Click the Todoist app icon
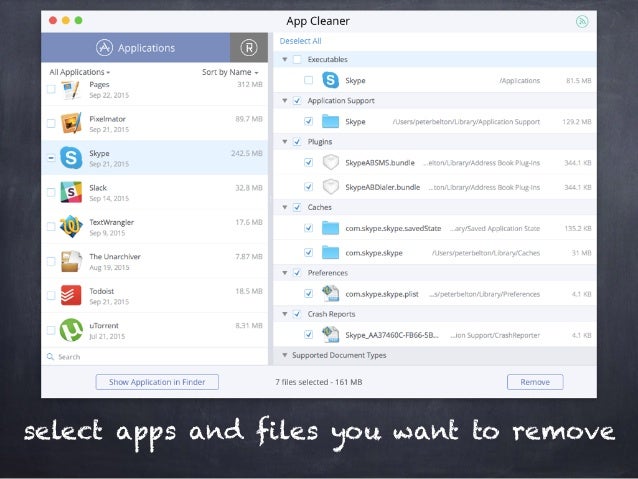Screen dimensions: 638x479 pos(71,295)
